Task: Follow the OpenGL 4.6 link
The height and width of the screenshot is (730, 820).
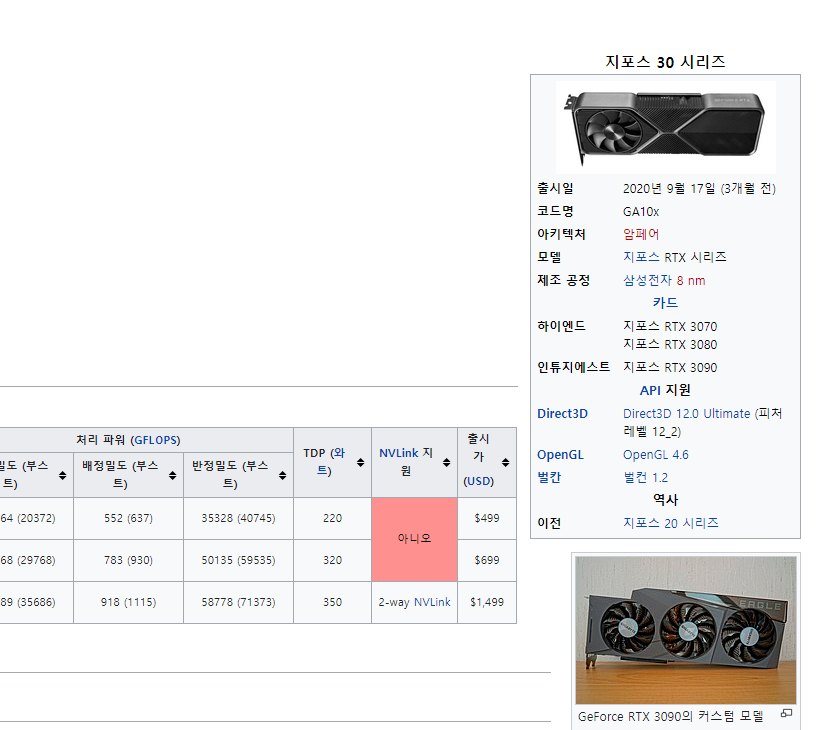Action: tap(656, 455)
